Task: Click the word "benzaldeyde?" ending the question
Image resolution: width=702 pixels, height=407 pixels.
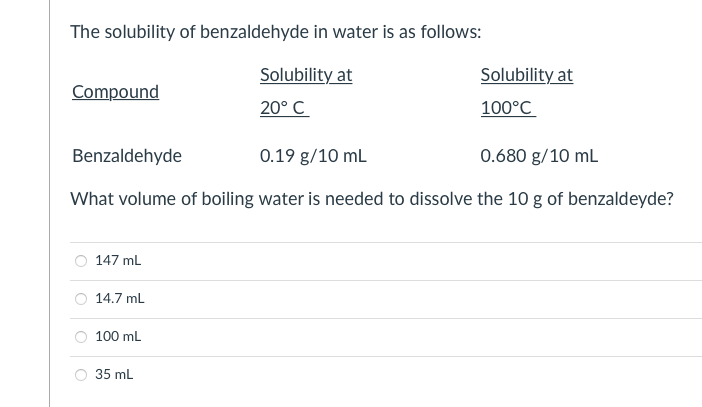Action: [621, 199]
